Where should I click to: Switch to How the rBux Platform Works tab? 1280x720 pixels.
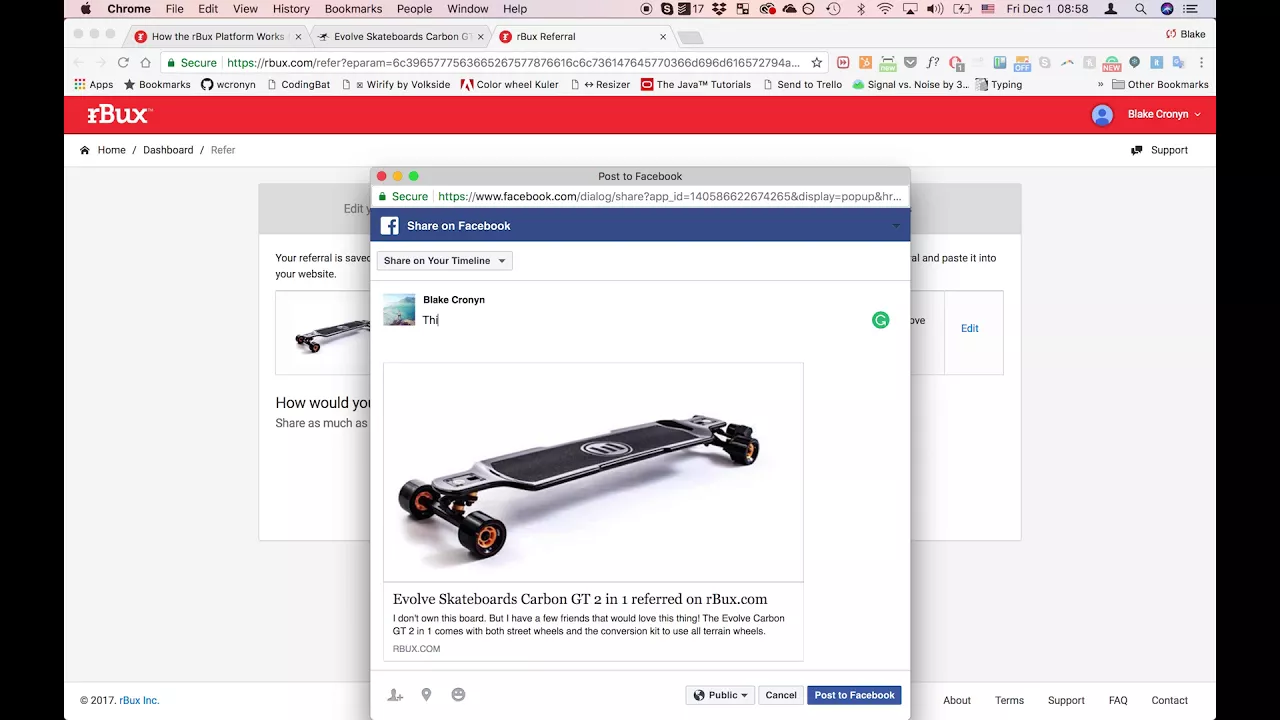click(x=218, y=37)
